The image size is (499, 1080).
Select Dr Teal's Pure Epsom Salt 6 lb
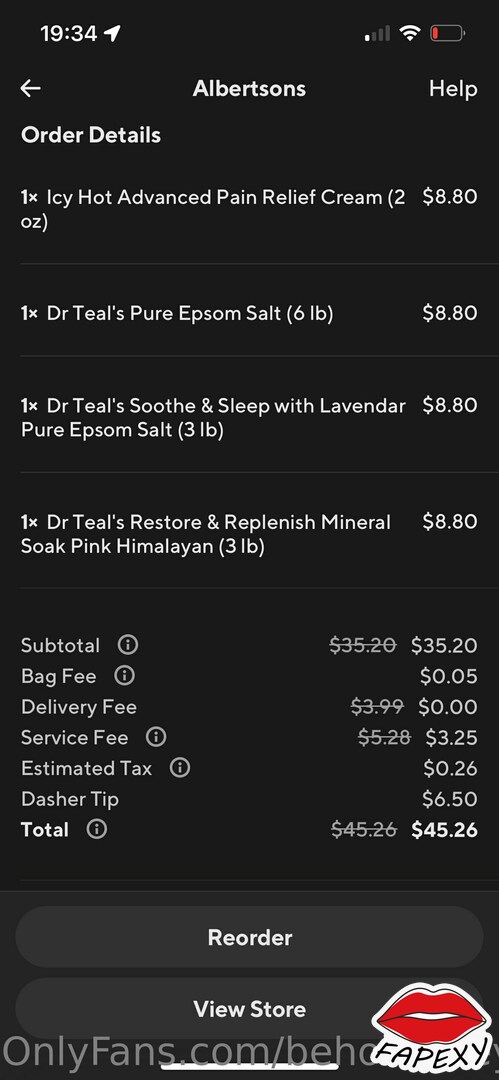point(250,313)
